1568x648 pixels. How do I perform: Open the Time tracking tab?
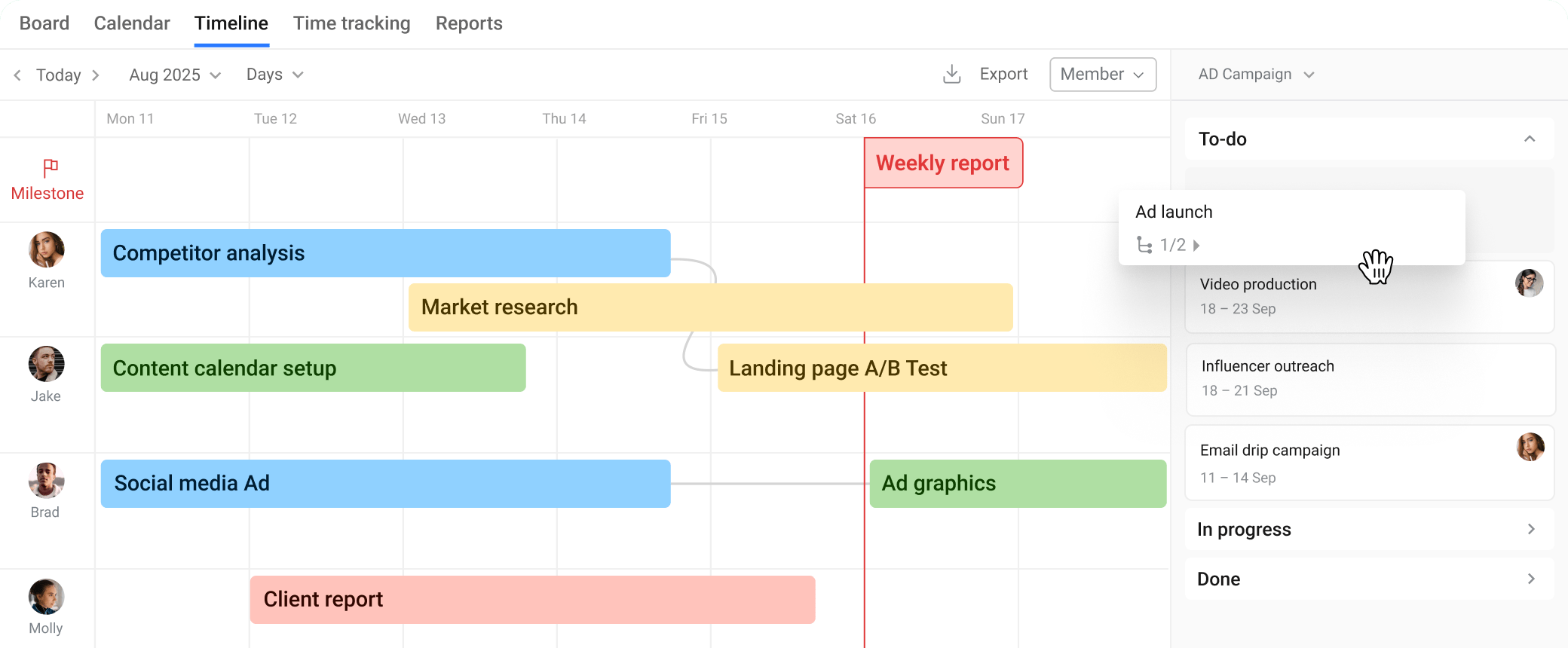[351, 23]
